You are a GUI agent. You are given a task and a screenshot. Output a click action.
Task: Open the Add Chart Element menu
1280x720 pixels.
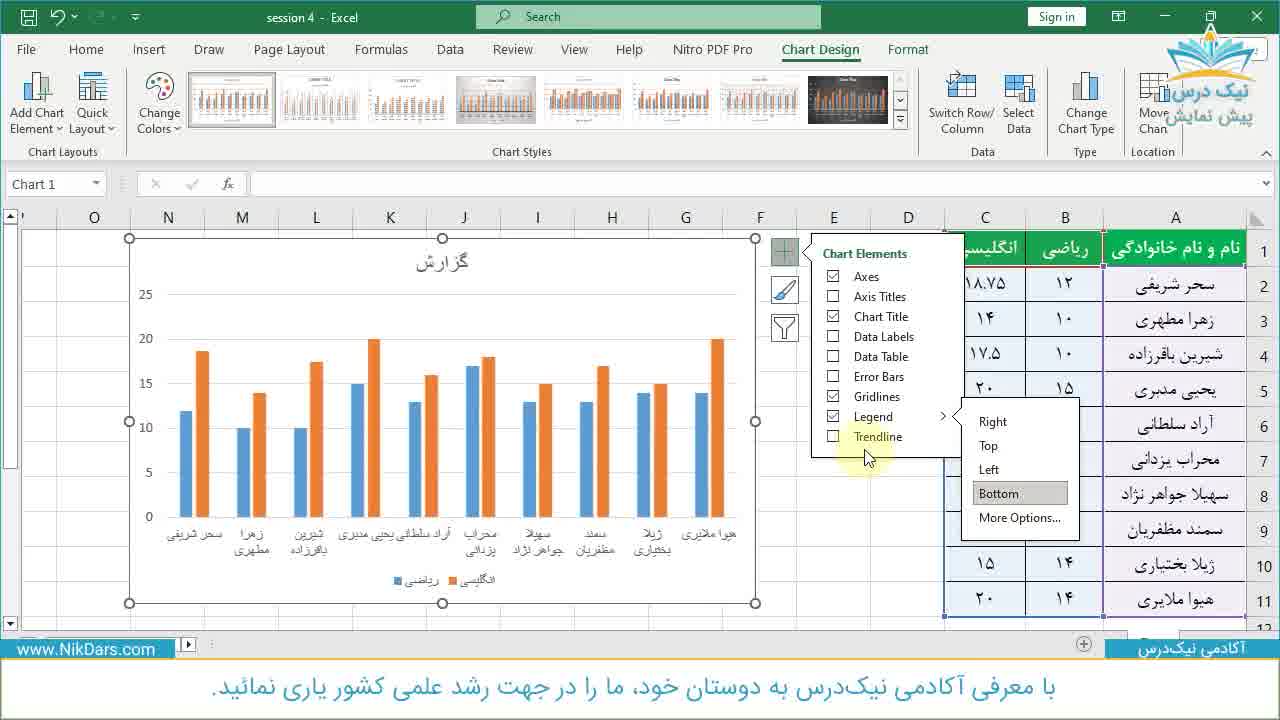click(x=36, y=103)
